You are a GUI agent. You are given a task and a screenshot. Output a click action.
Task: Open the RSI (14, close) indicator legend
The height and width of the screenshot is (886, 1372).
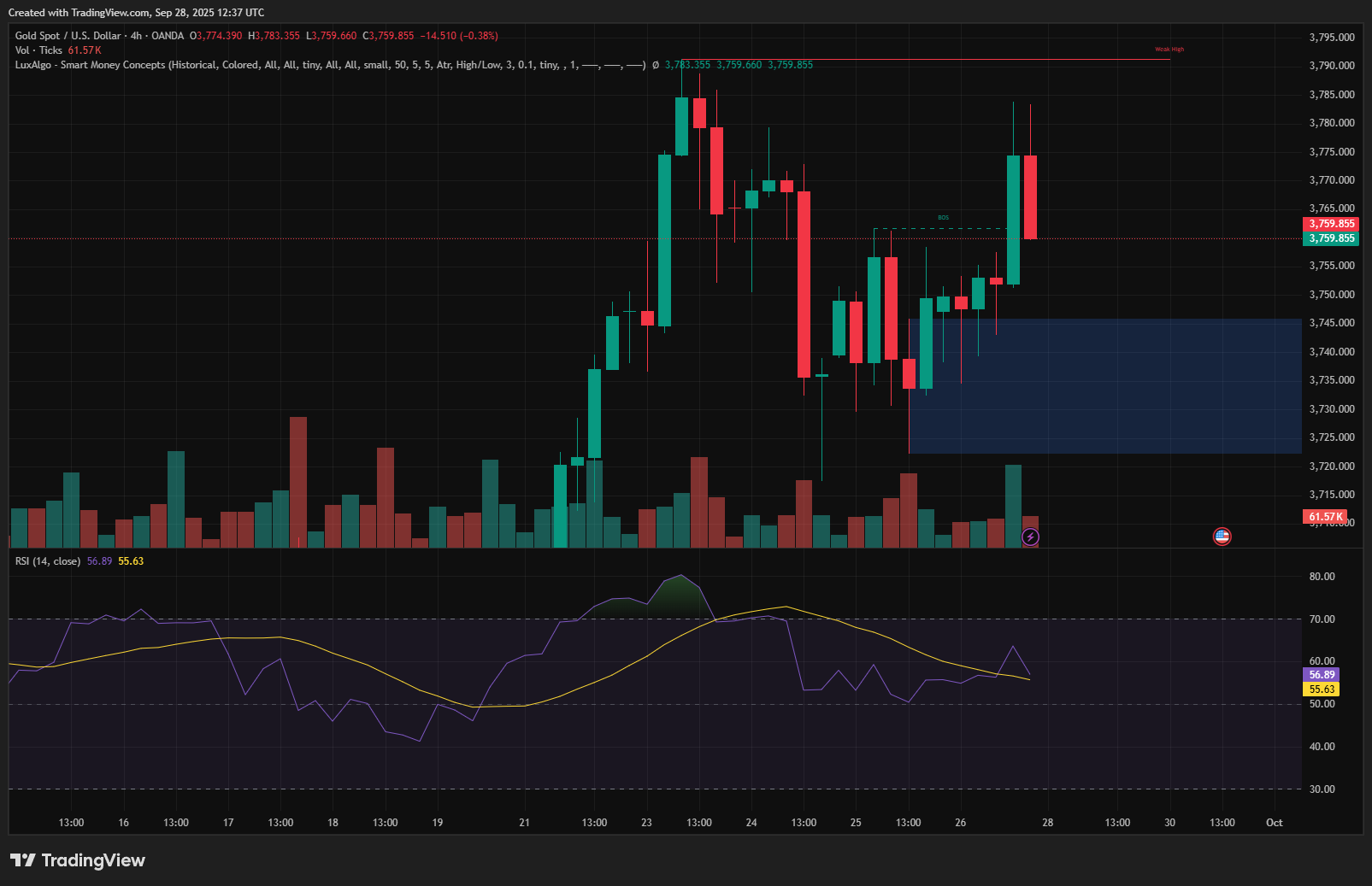click(48, 561)
